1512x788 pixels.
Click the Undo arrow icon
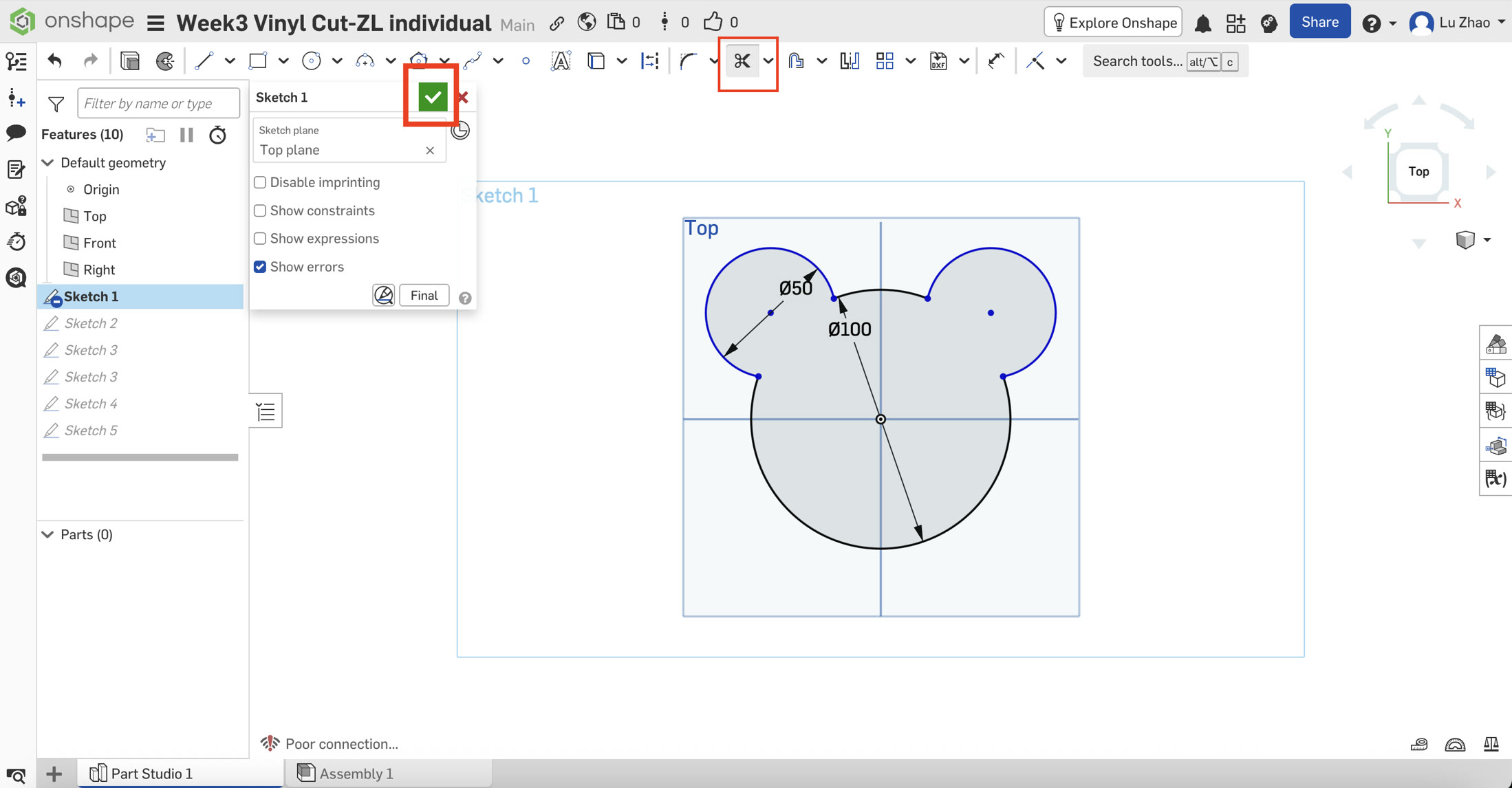tap(55, 61)
